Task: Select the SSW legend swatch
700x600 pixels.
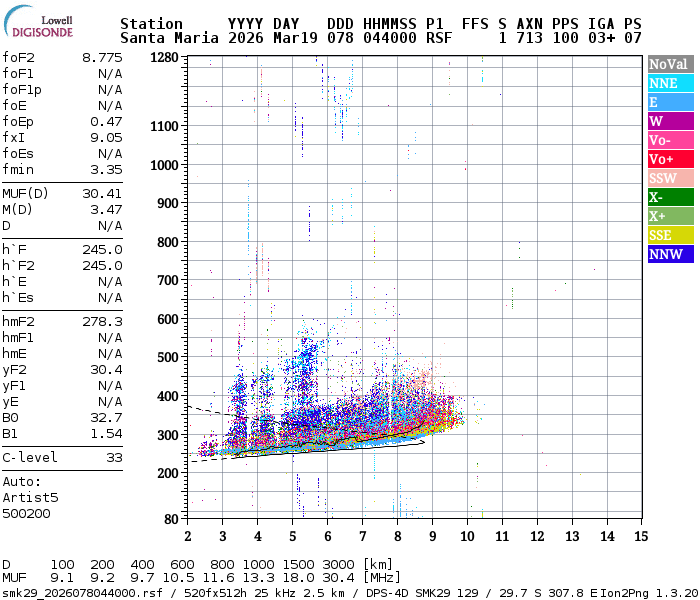Action: [671, 178]
